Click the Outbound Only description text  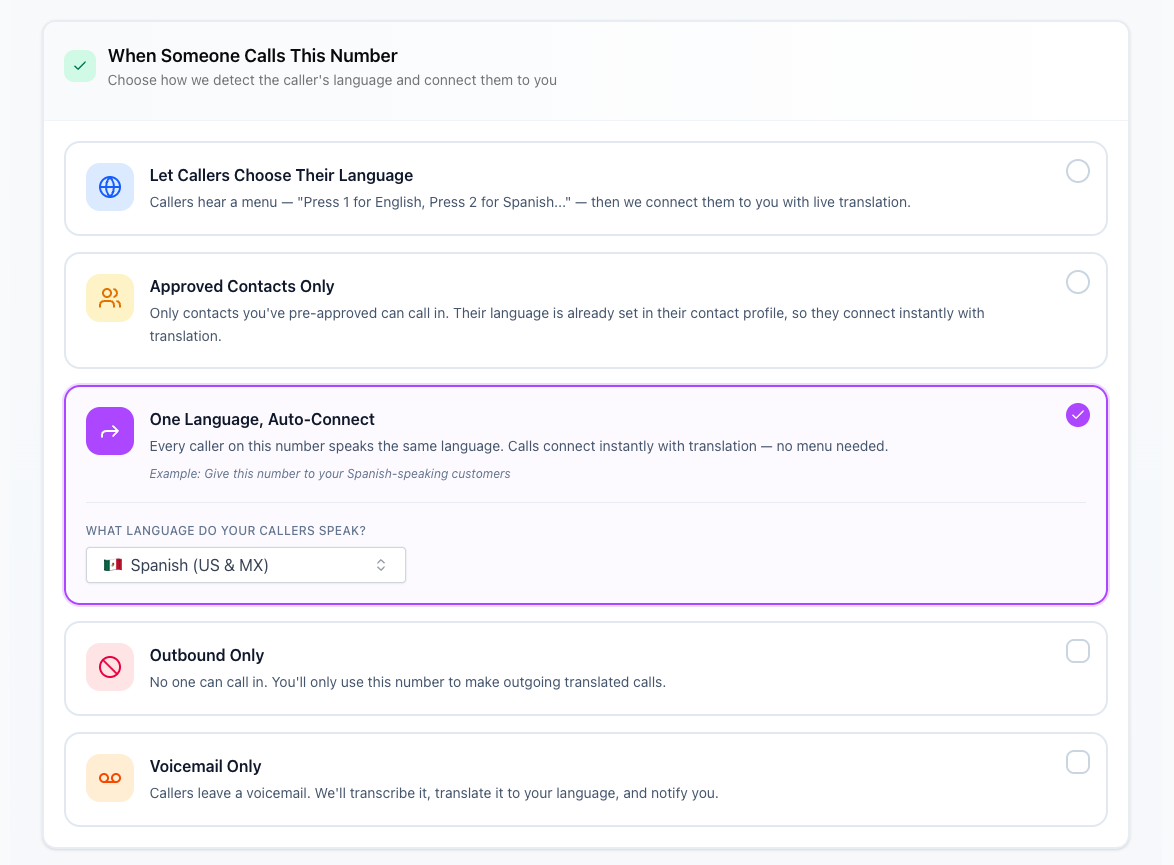409,682
